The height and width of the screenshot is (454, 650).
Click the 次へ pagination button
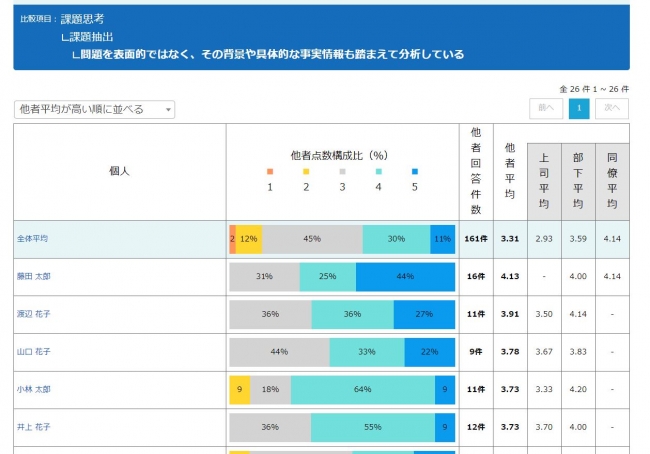point(612,109)
